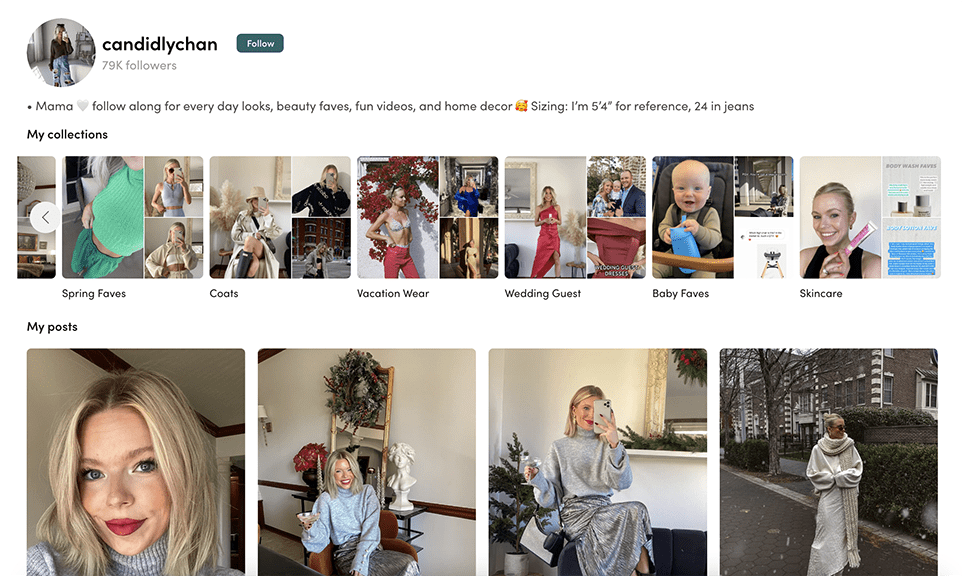Click the Spring Faves label
This screenshot has width=963, height=576.
click(94, 294)
